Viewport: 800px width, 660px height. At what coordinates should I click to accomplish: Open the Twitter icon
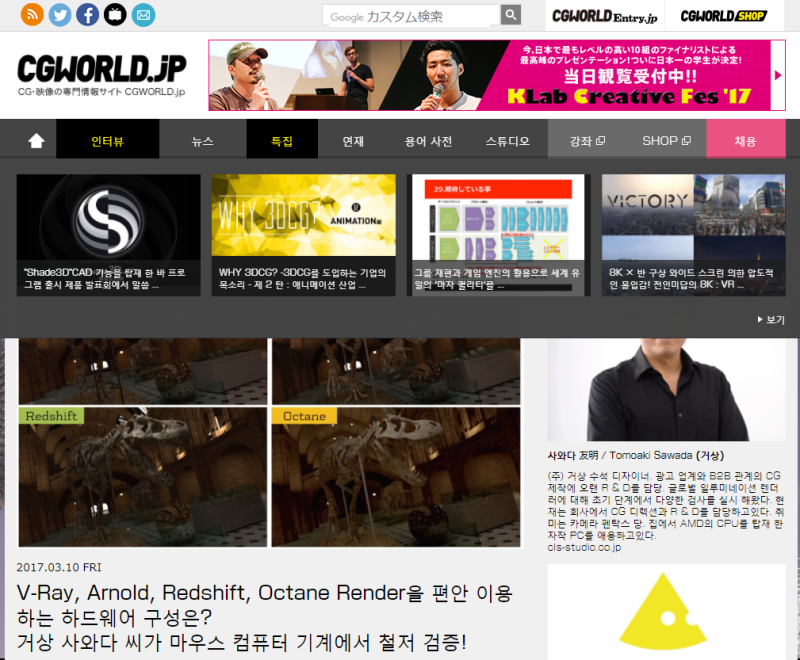coord(60,15)
